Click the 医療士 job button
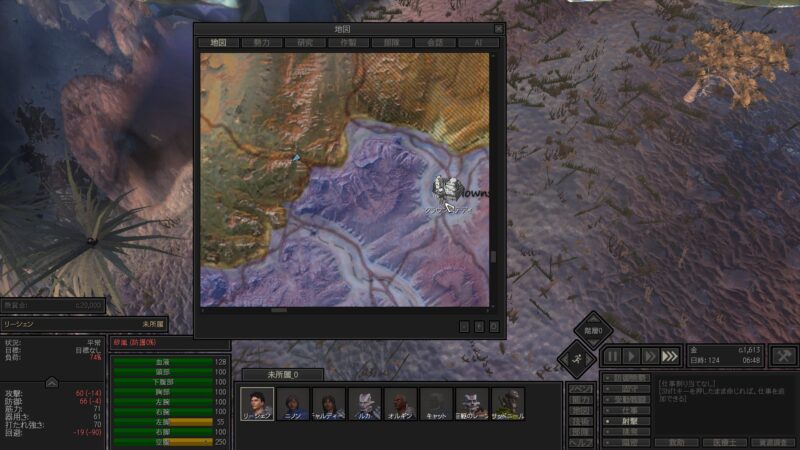 click(724, 443)
